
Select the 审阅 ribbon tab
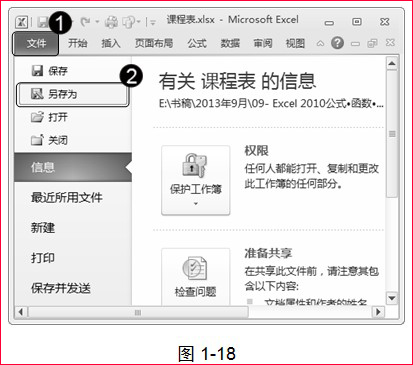[x=263, y=43]
